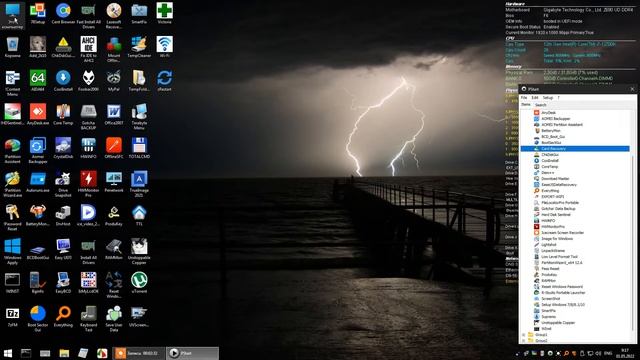The height and width of the screenshot is (360, 640).
Task: Open the TrueImage 2021 desktop icon
Action: (139, 184)
